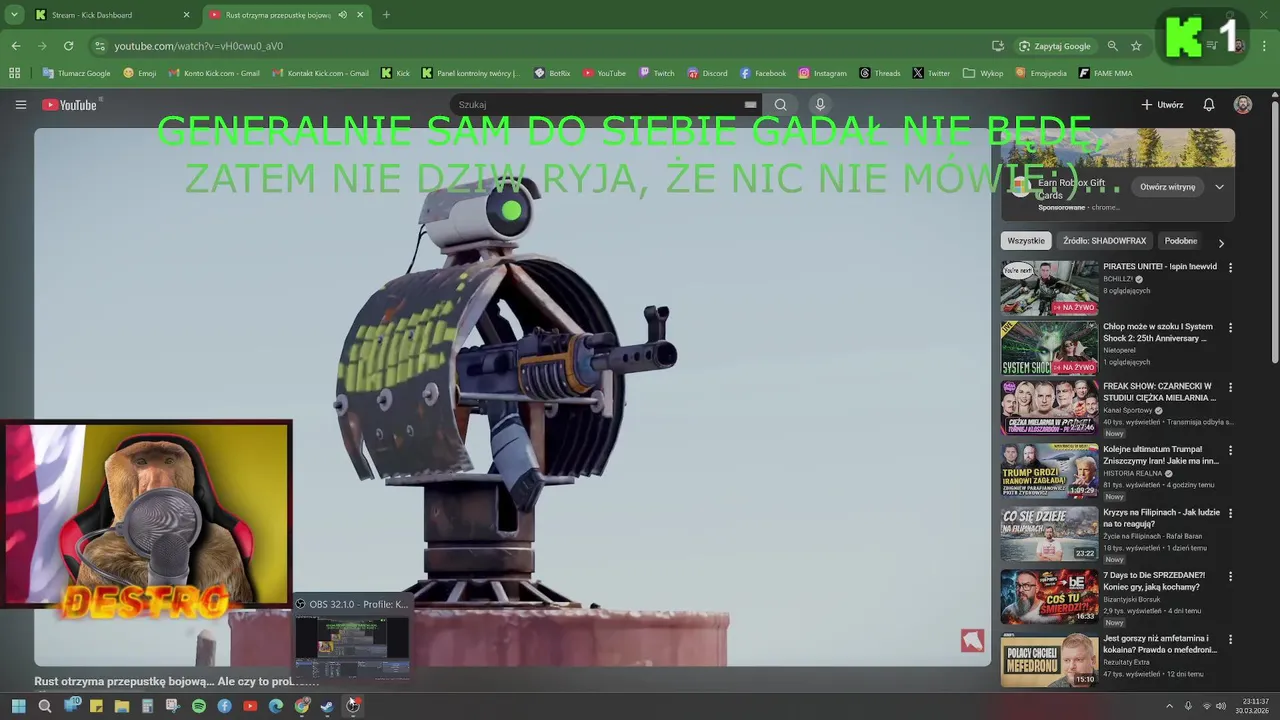1280x720 pixels.
Task: Open Panel kontrolny twórcy bookmark
Action: pos(470,73)
